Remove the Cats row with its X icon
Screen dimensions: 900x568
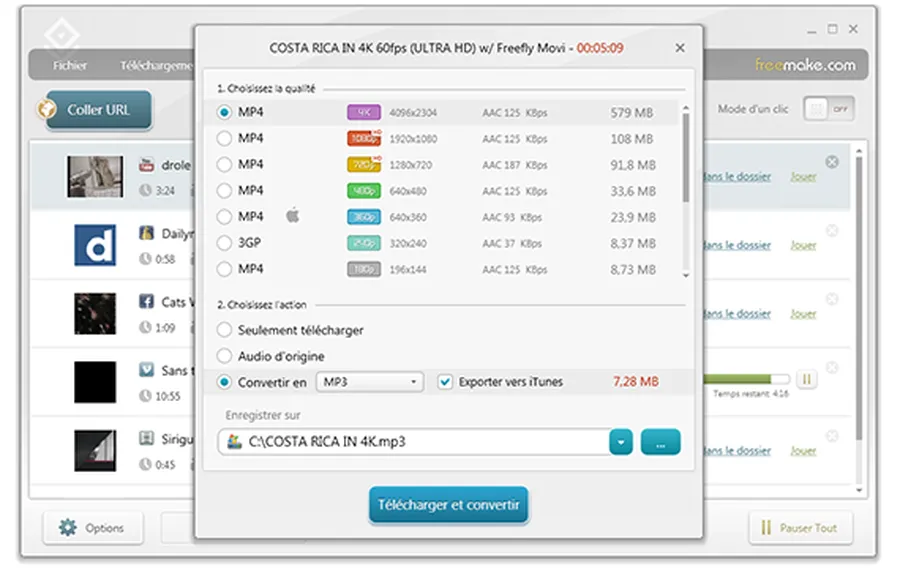click(832, 299)
